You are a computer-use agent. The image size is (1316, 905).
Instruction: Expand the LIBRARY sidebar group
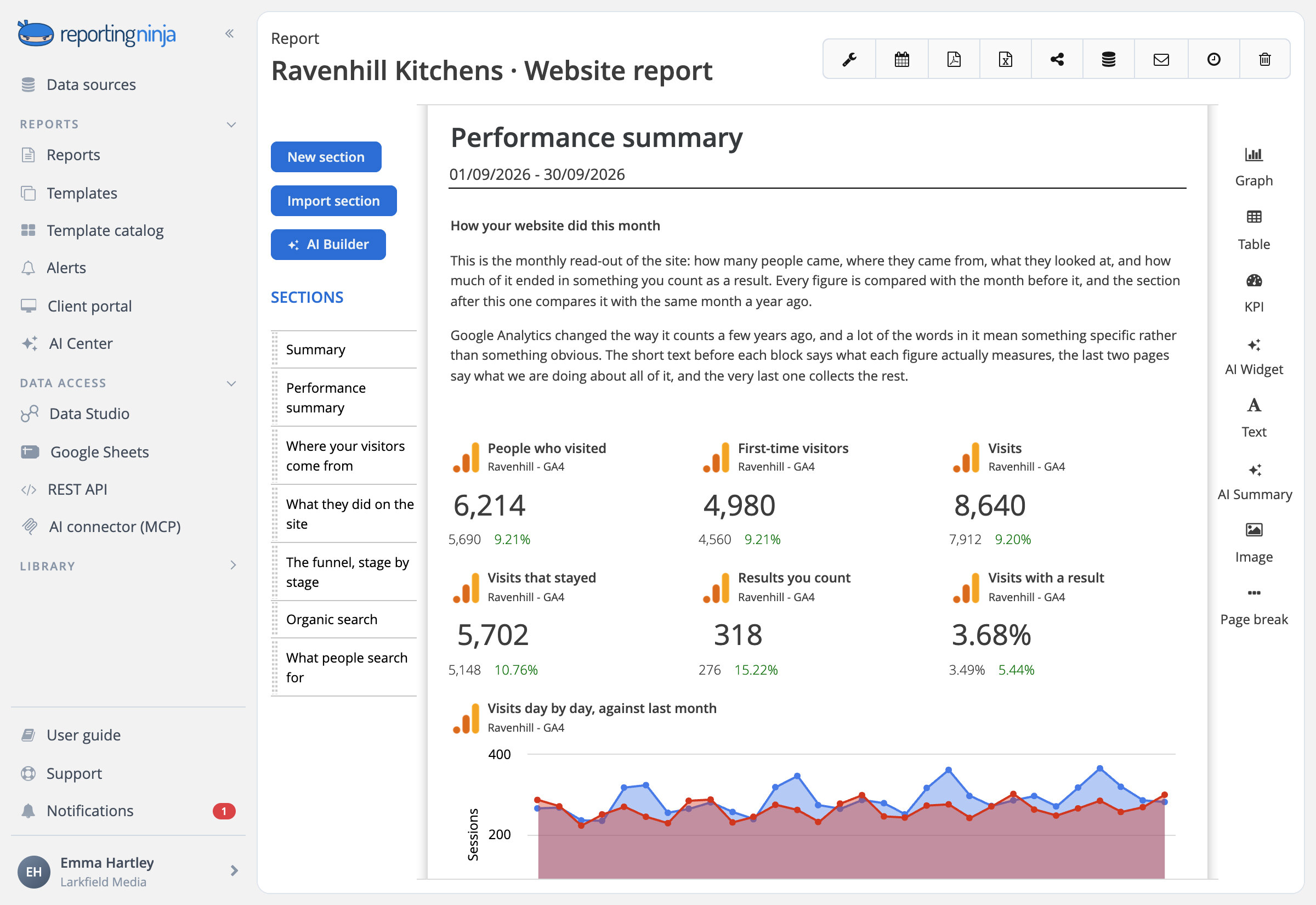click(233, 565)
